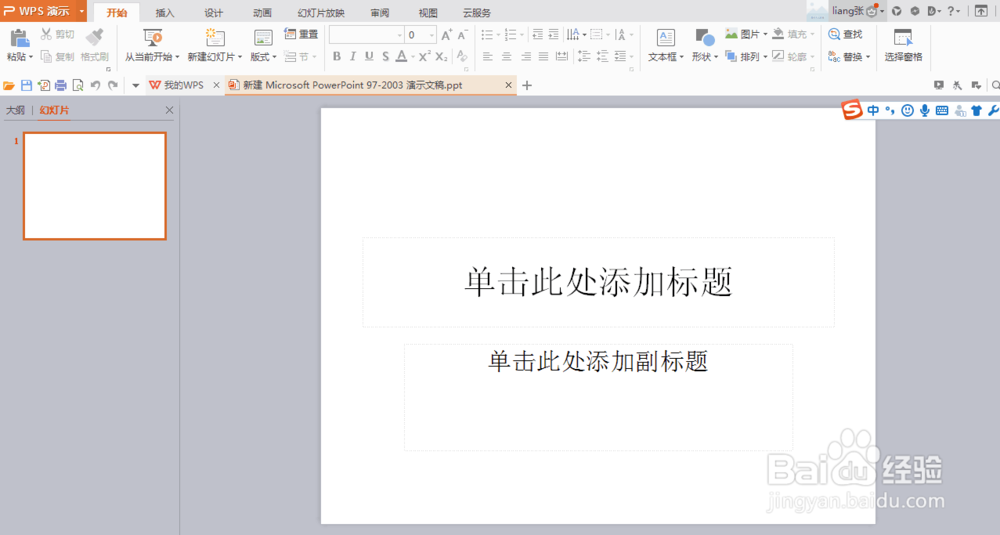
Task: Toggle text shadow (S) formatting
Action: 385,57
